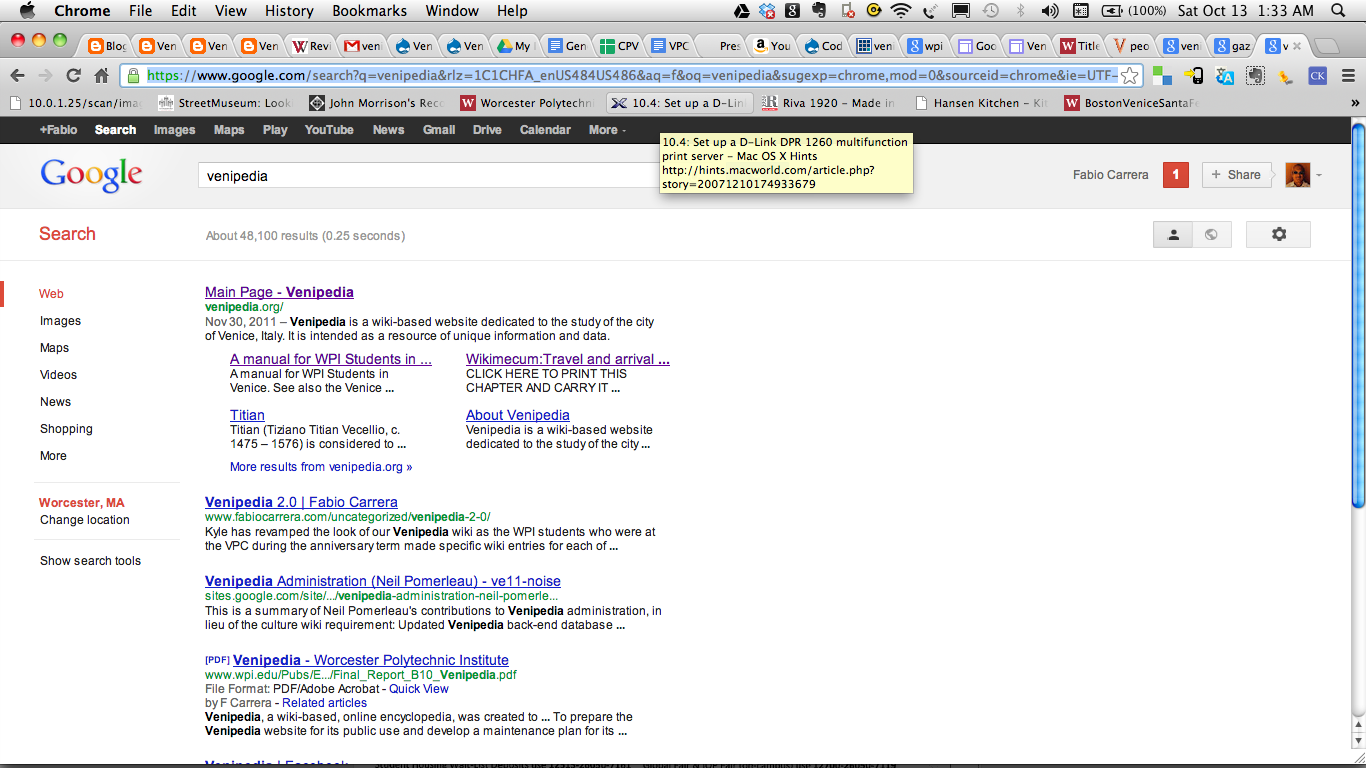Open the Window menu
This screenshot has width=1366, height=768.
tap(452, 11)
